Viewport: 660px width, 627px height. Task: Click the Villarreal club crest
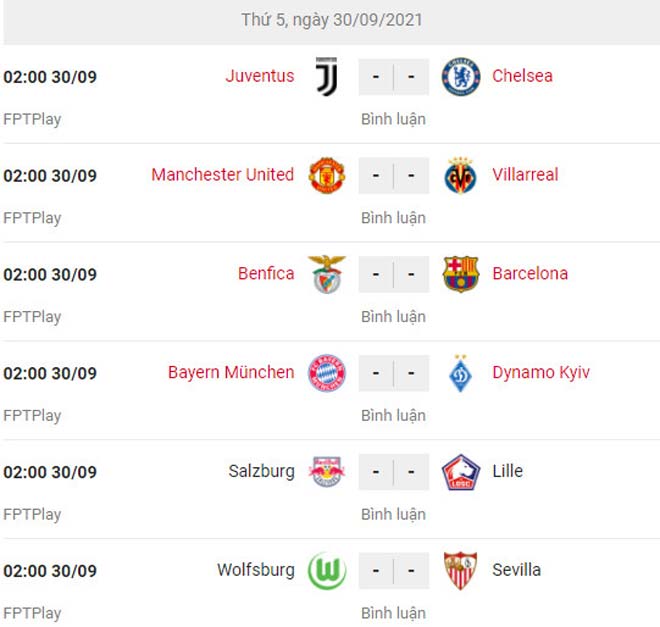click(461, 175)
